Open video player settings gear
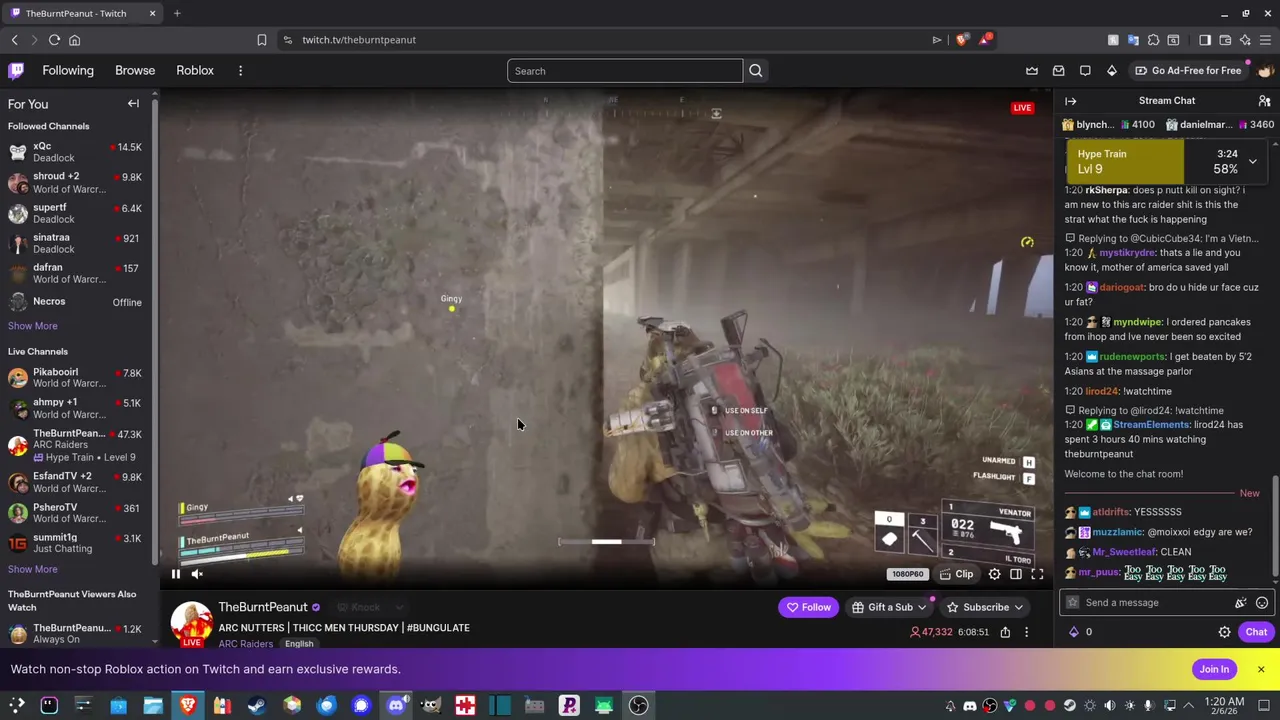 click(x=994, y=574)
